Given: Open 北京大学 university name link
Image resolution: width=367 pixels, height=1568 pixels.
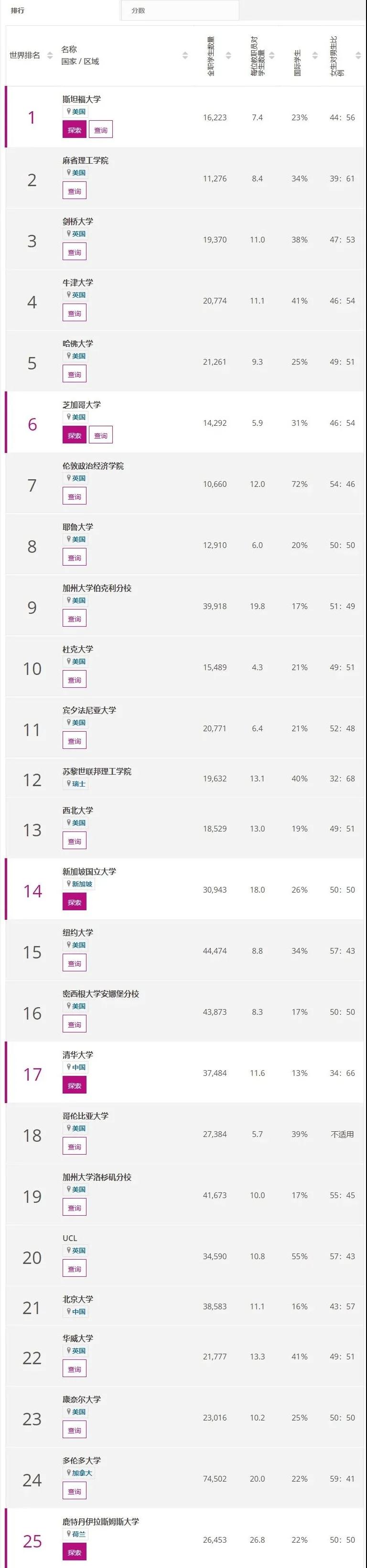Looking at the screenshot, I should (x=77, y=1299).
